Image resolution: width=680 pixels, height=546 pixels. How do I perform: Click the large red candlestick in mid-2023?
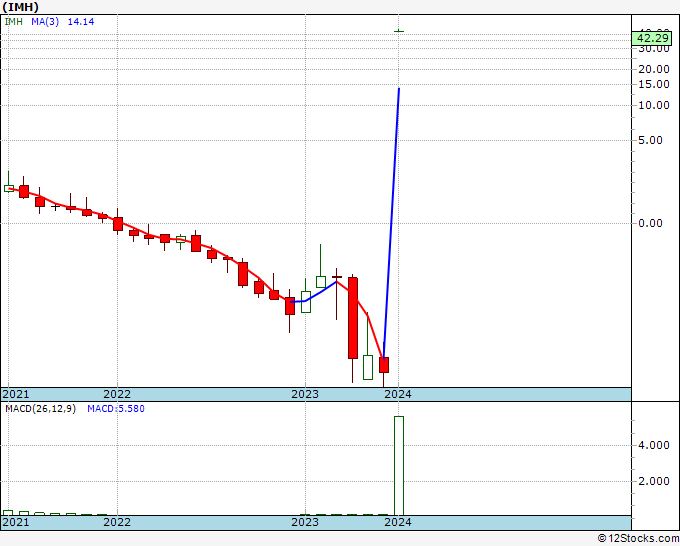click(x=353, y=318)
